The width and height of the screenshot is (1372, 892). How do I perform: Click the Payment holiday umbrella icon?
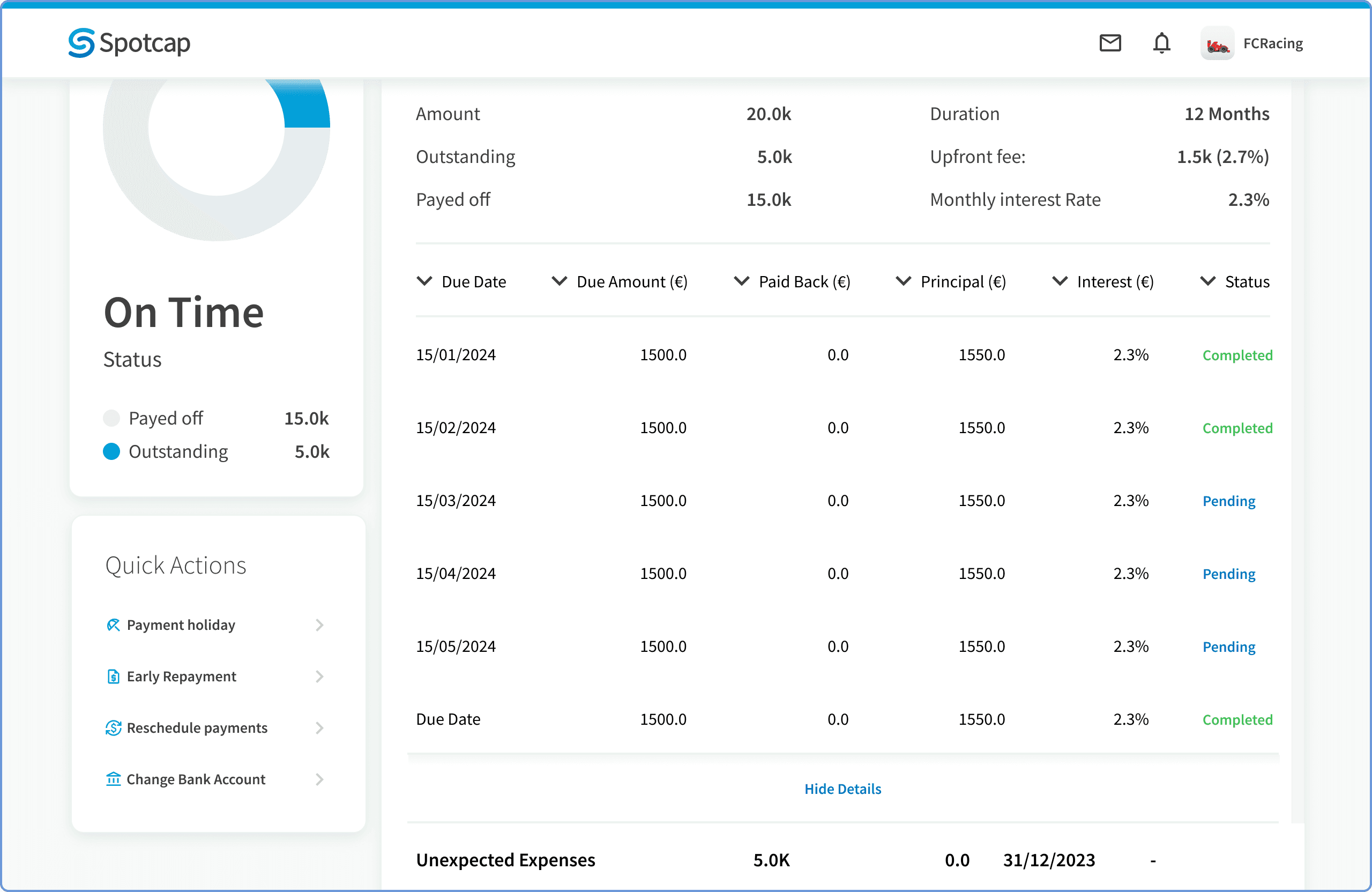(113, 625)
